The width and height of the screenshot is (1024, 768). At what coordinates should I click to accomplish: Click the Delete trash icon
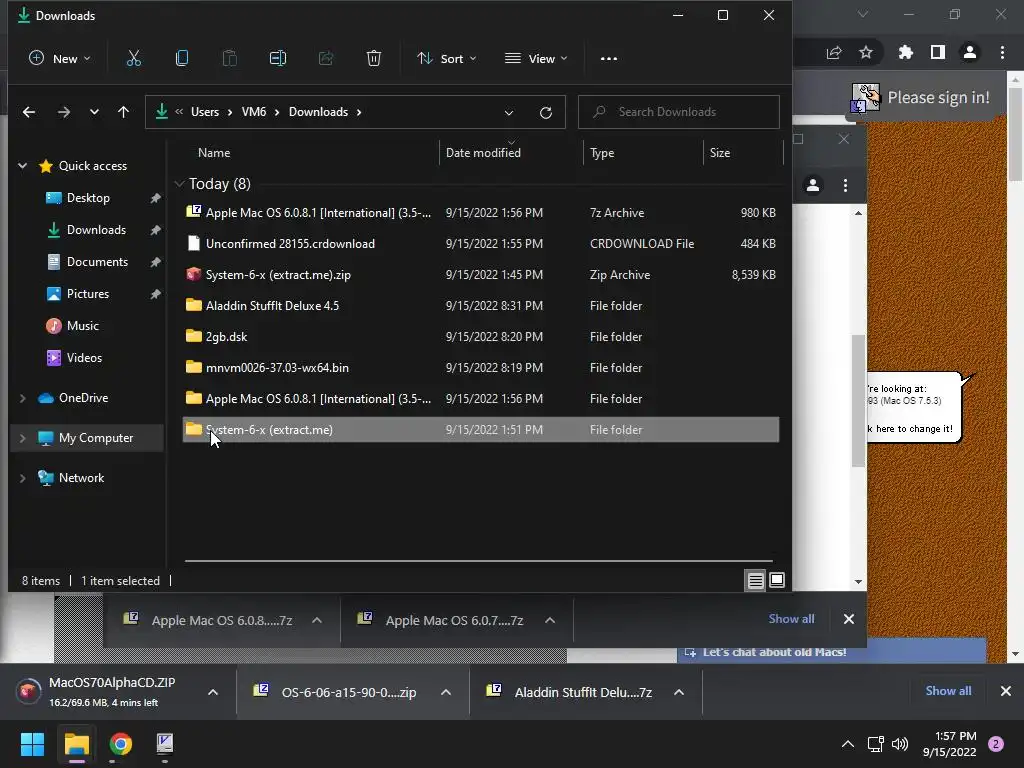[374, 58]
